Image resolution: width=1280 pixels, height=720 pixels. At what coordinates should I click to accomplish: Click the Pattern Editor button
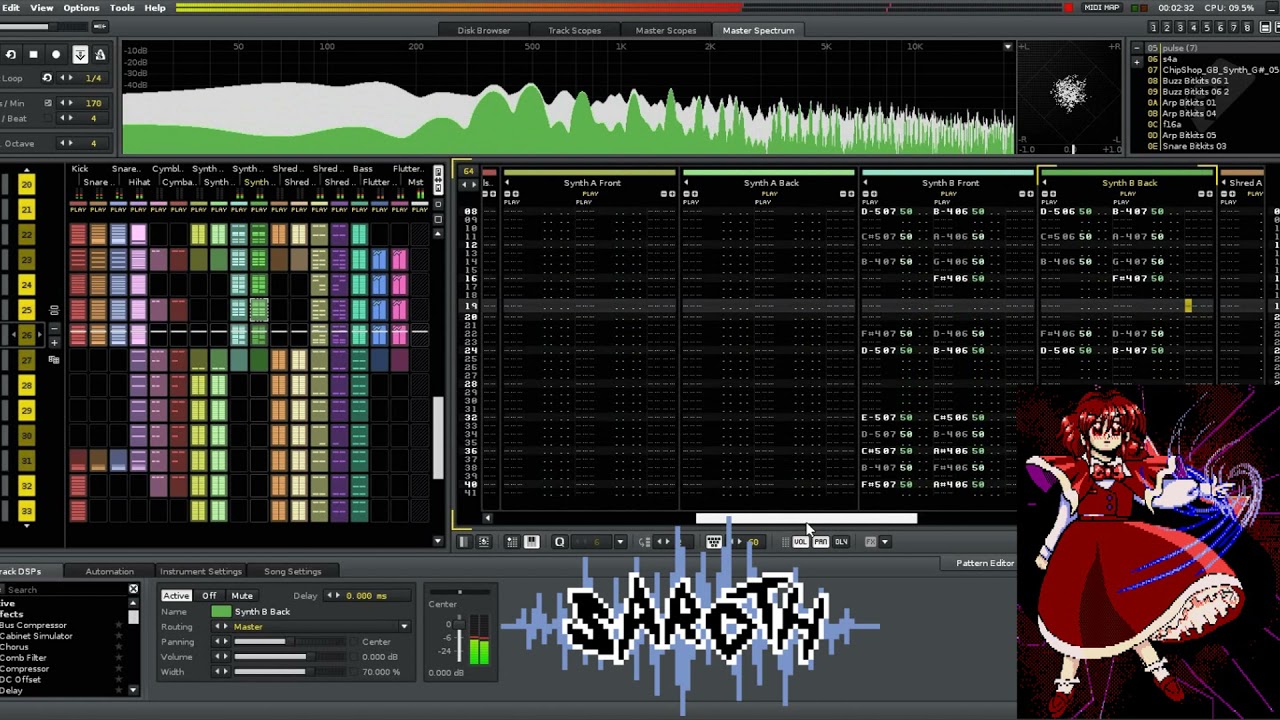[x=984, y=563]
